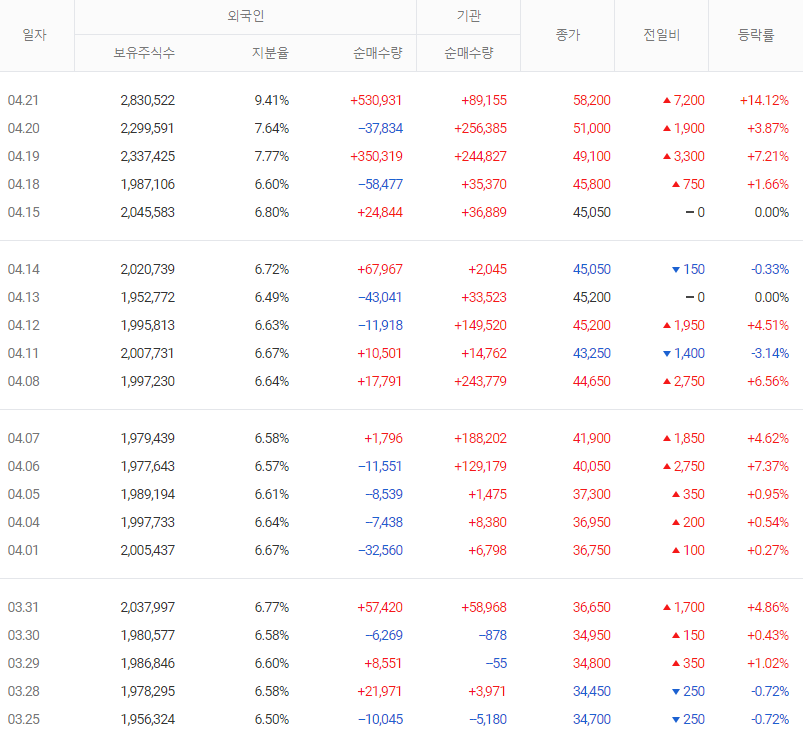
Task: Click the +7.21% change rate
Action: [x=768, y=156]
